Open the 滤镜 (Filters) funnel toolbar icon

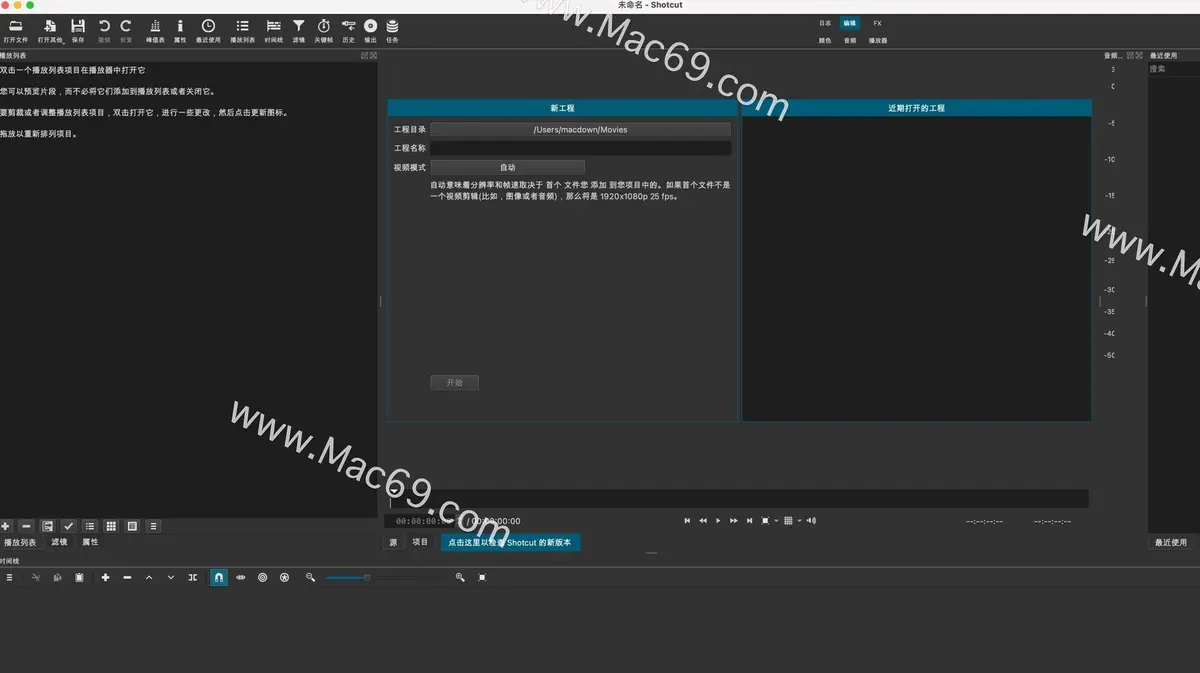tap(298, 30)
